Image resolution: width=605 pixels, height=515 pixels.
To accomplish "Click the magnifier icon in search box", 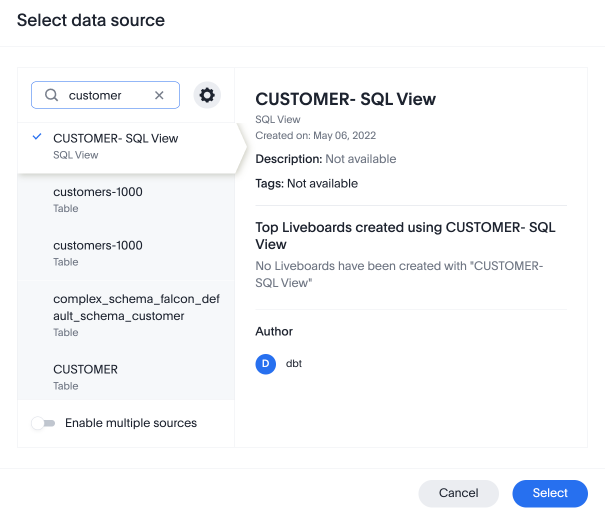I will coord(50,95).
